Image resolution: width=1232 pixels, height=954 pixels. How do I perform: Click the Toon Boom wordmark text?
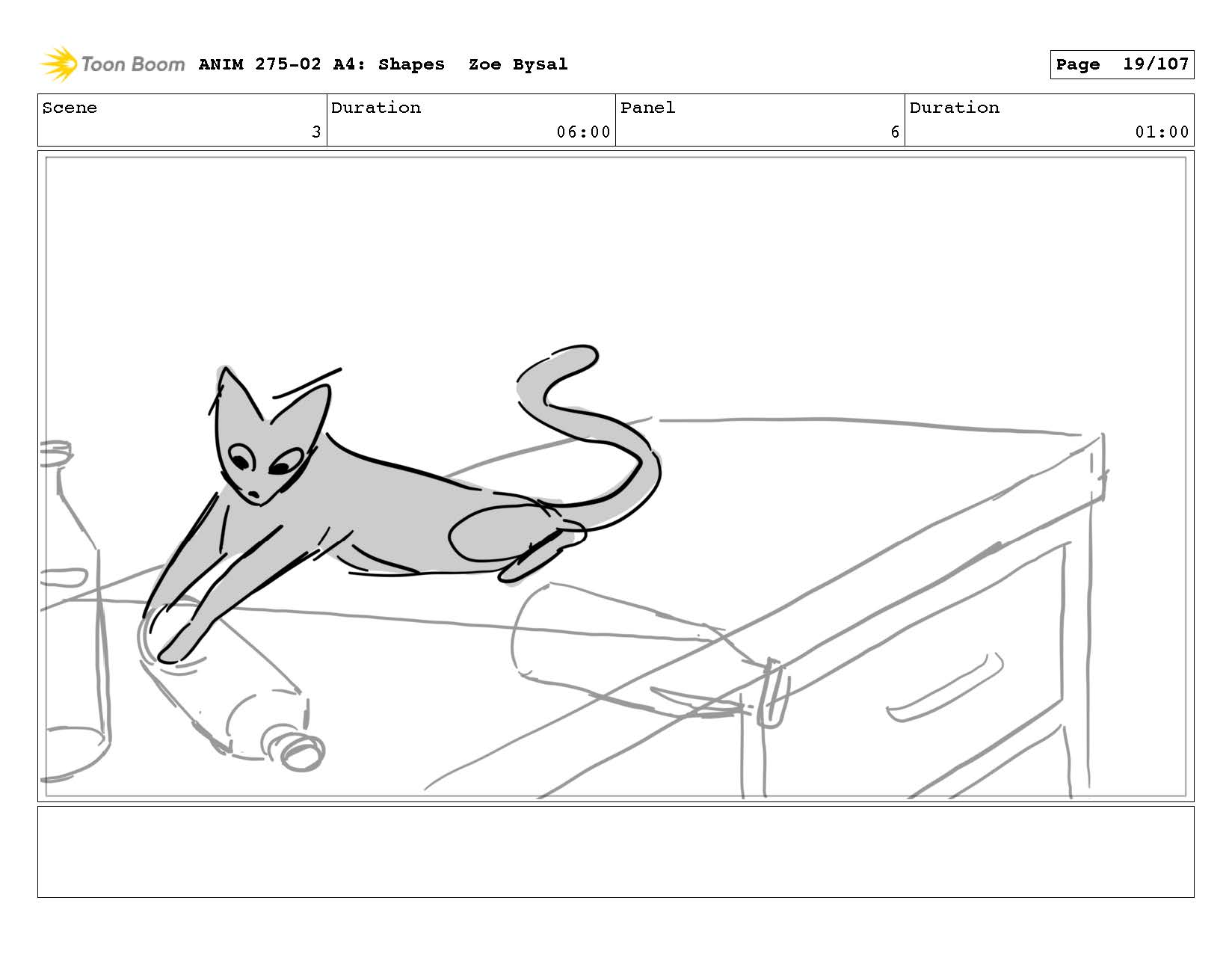132,64
